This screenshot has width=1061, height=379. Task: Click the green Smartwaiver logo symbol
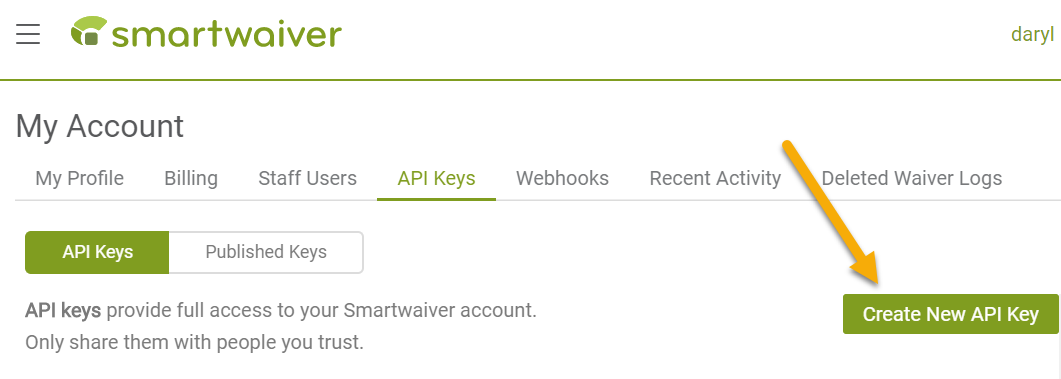click(x=89, y=32)
